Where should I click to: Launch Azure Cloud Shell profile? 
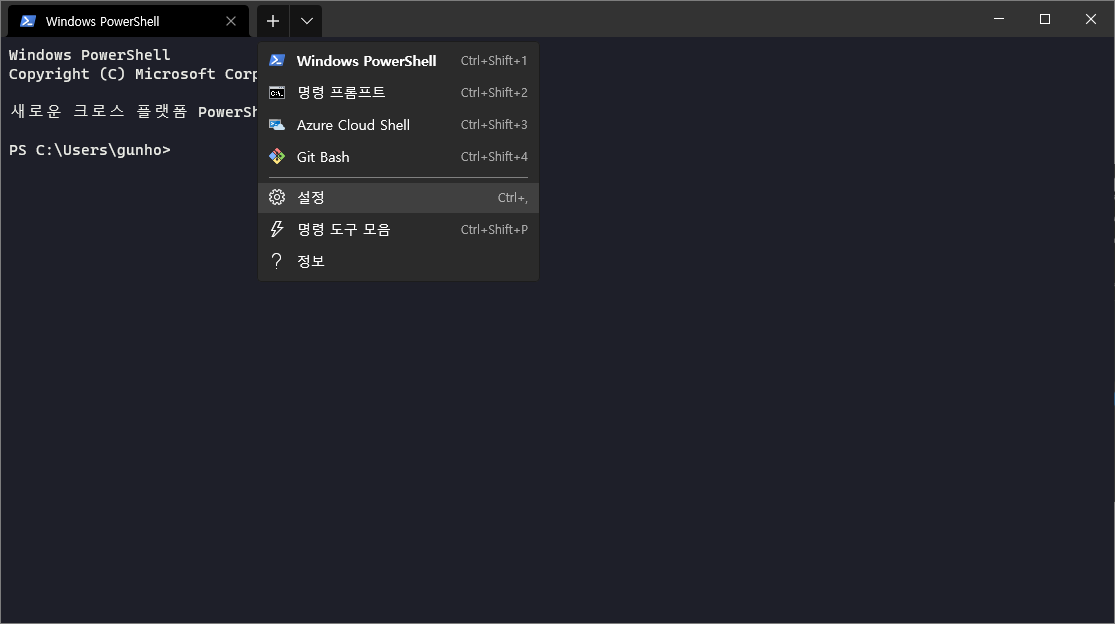point(398,124)
